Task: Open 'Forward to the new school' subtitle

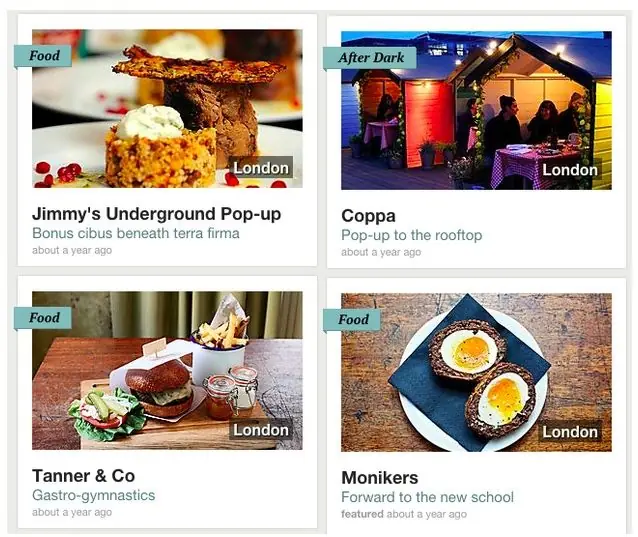Action: click(428, 497)
